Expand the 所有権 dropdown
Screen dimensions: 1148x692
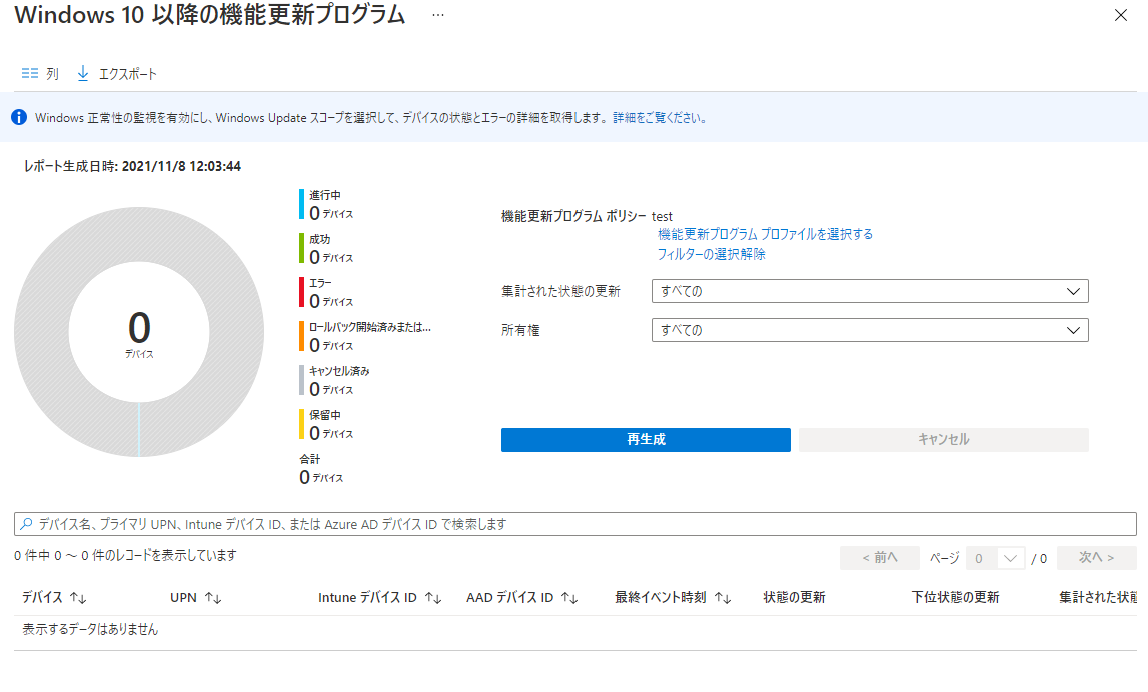point(1074,330)
